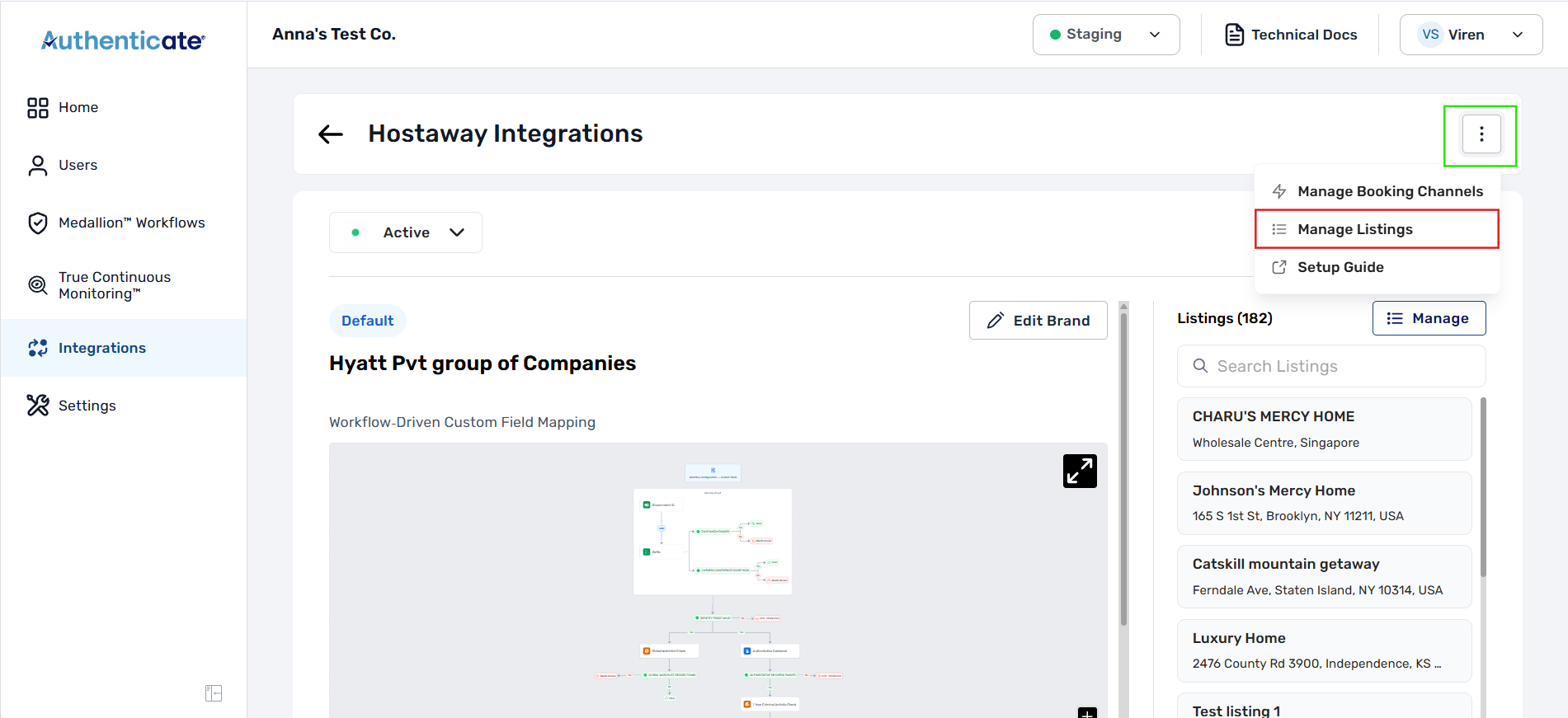Click the Integrations arrows icon
1568x718 pixels.
click(38, 348)
